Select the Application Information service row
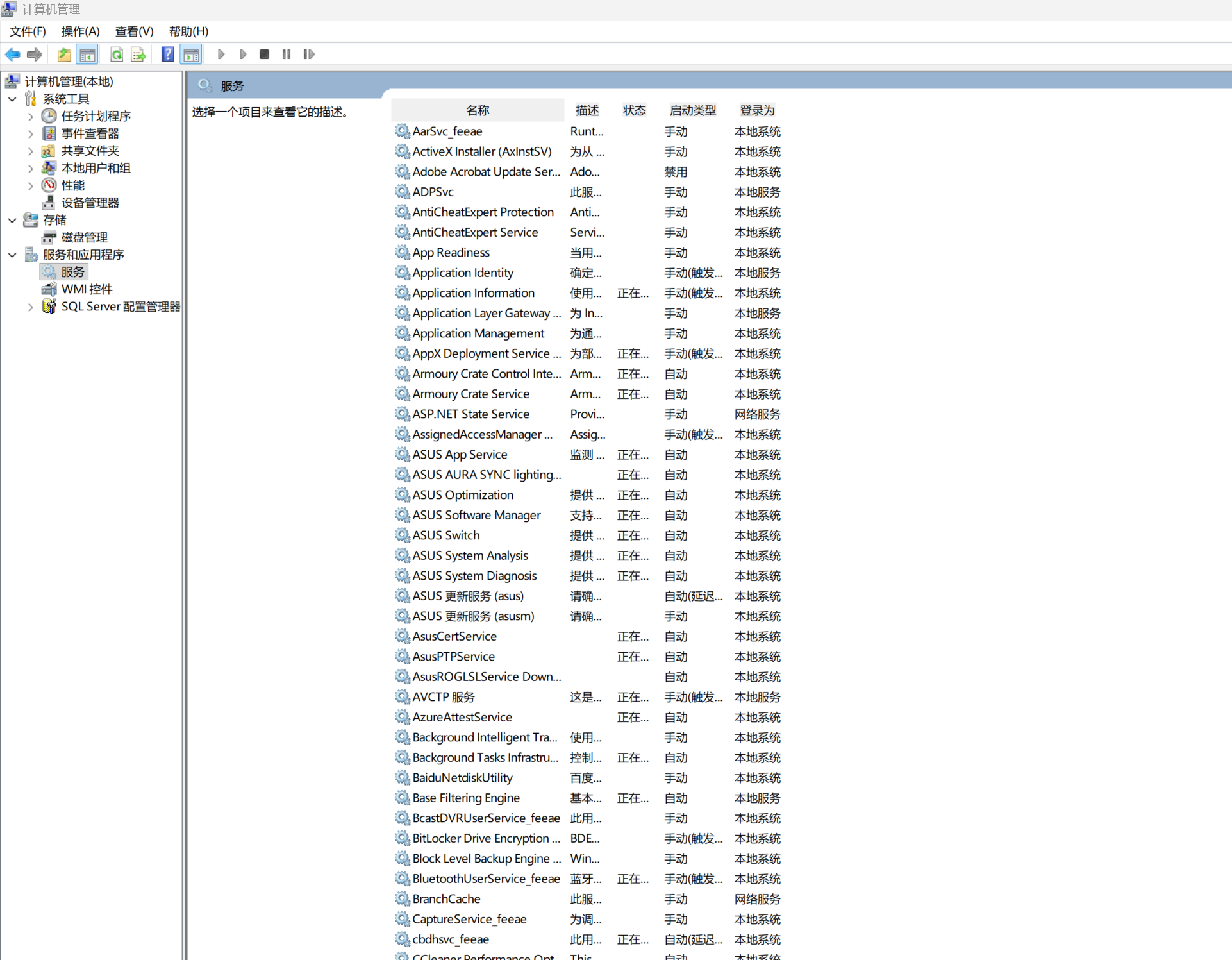The height and width of the screenshot is (960, 1232). pyautogui.click(x=473, y=293)
